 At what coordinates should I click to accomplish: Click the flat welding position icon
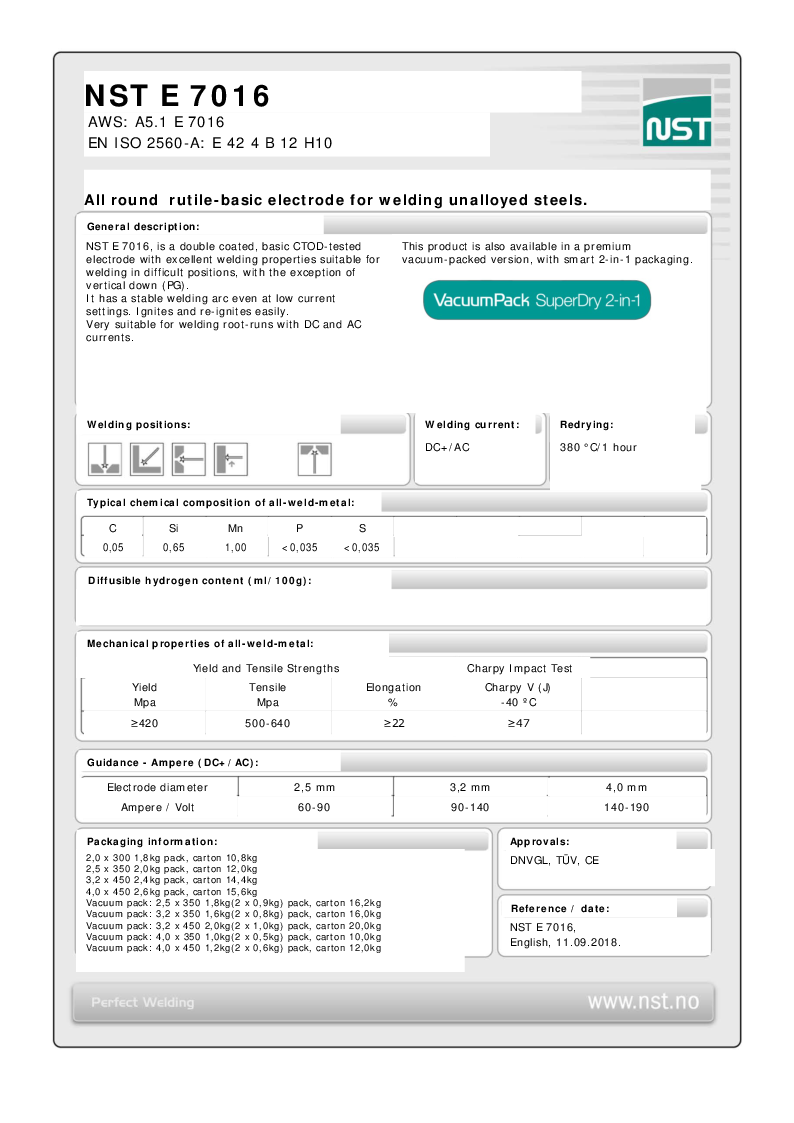click(105, 459)
